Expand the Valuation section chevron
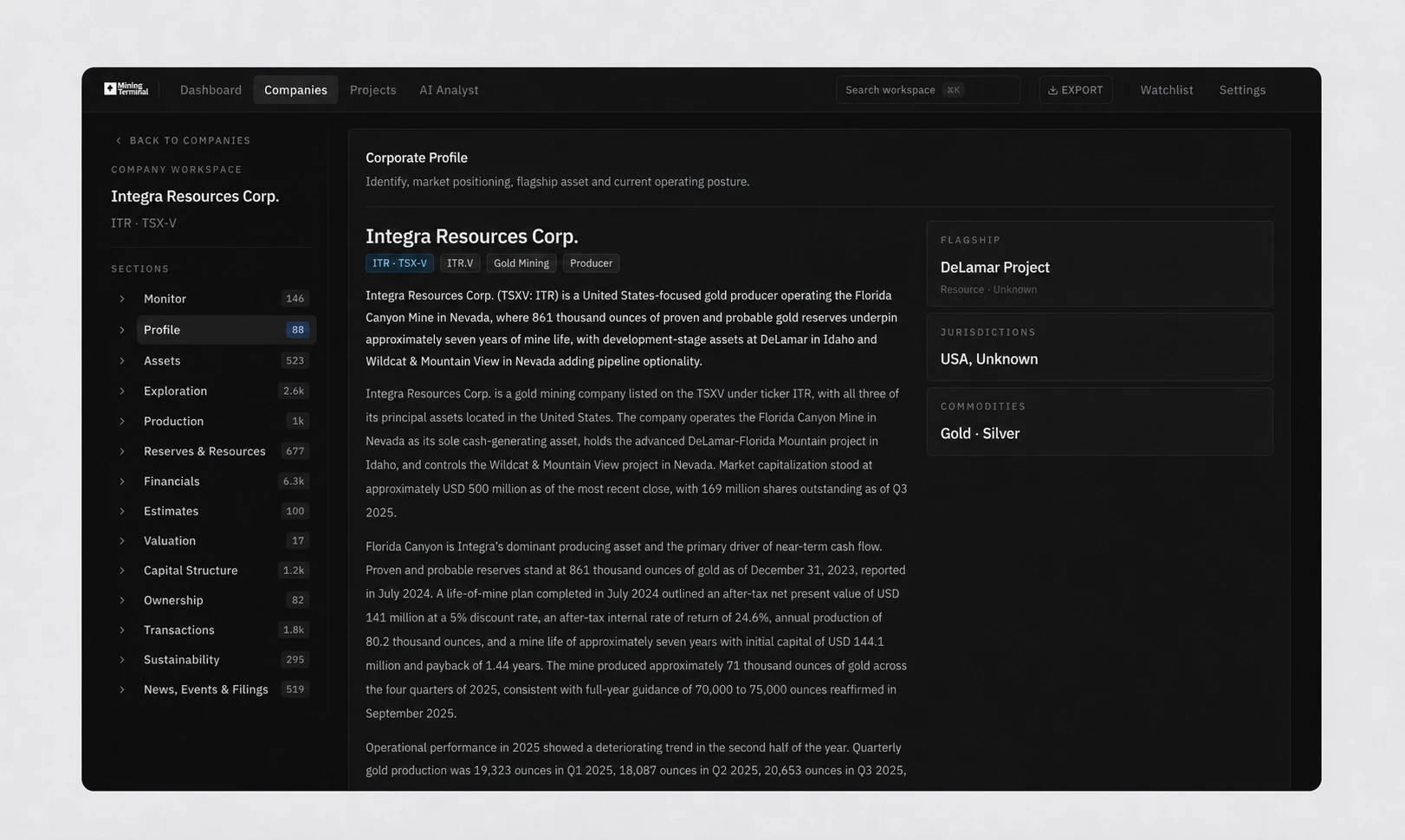Viewport: 1405px width, 840px height. pyautogui.click(x=122, y=541)
